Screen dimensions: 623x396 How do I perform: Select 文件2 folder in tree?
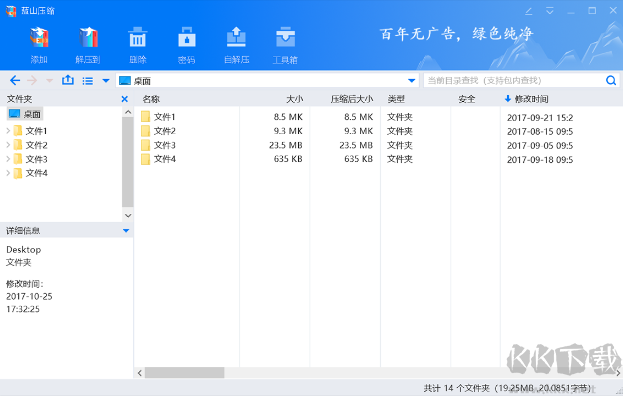[31, 145]
